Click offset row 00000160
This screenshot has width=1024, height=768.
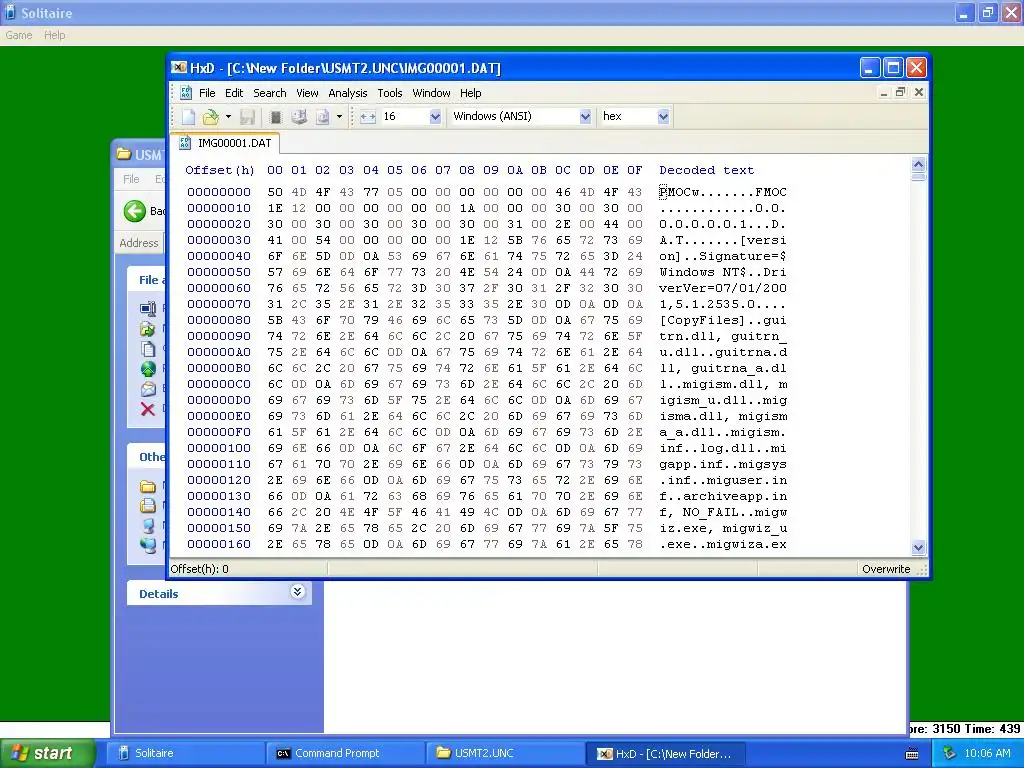pos(219,544)
